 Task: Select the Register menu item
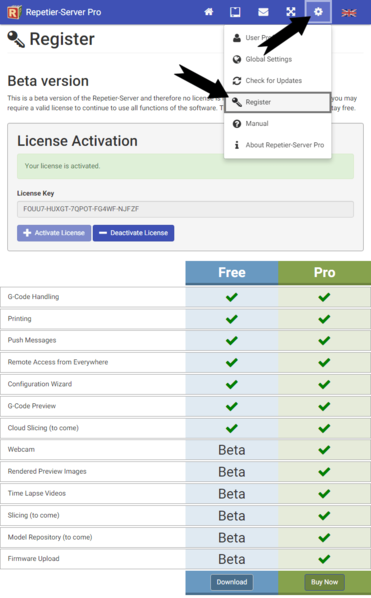(x=278, y=102)
